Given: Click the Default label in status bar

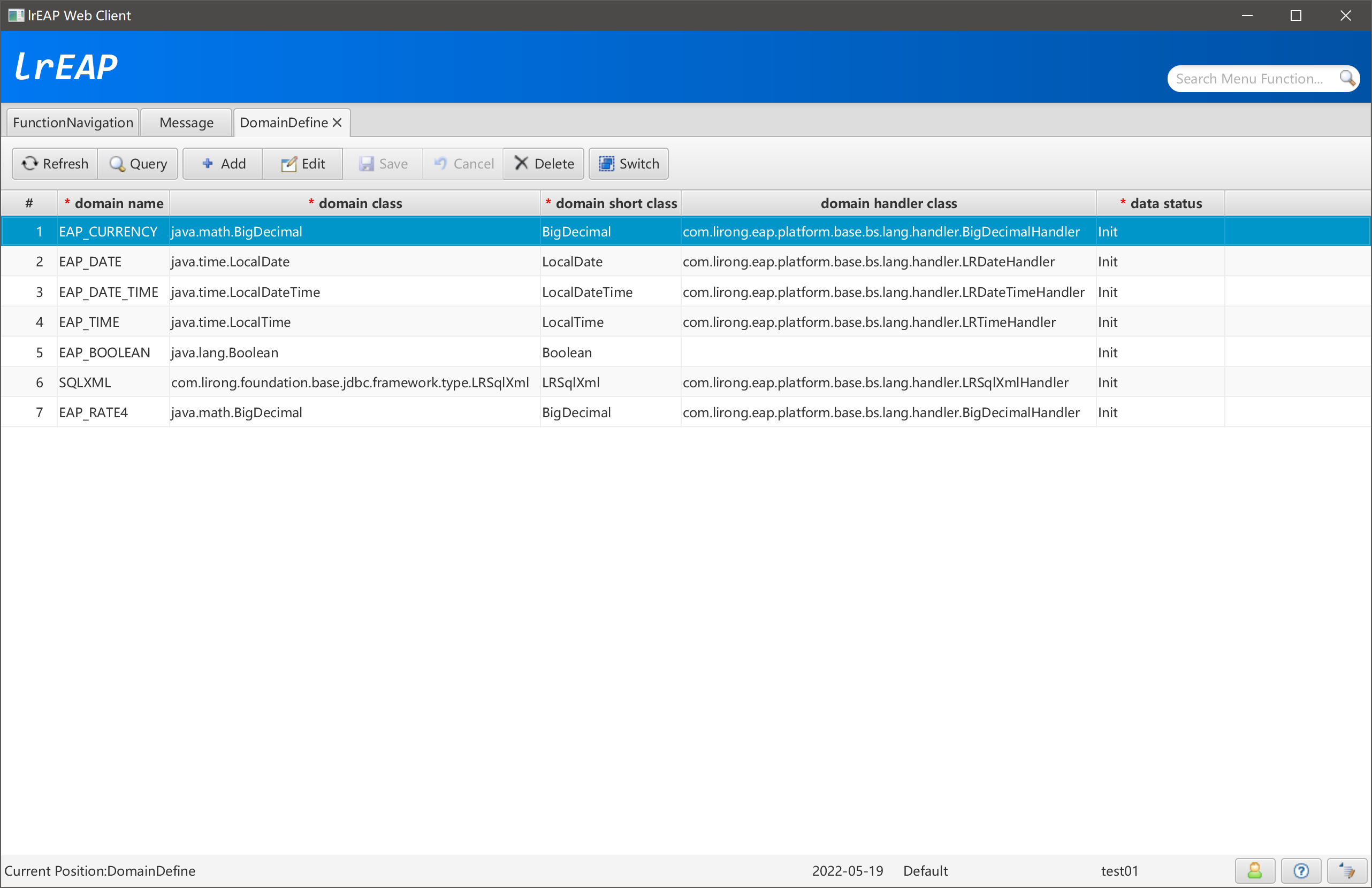Looking at the screenshot, I should click(x=925, y=871).
